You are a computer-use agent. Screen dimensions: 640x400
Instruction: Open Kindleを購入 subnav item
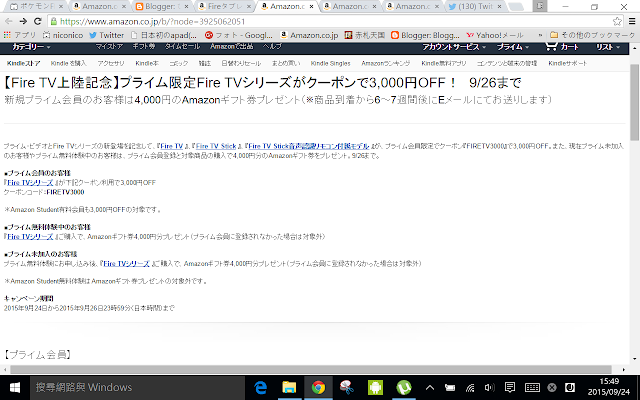pyautogui.click(x=69, y=63)
